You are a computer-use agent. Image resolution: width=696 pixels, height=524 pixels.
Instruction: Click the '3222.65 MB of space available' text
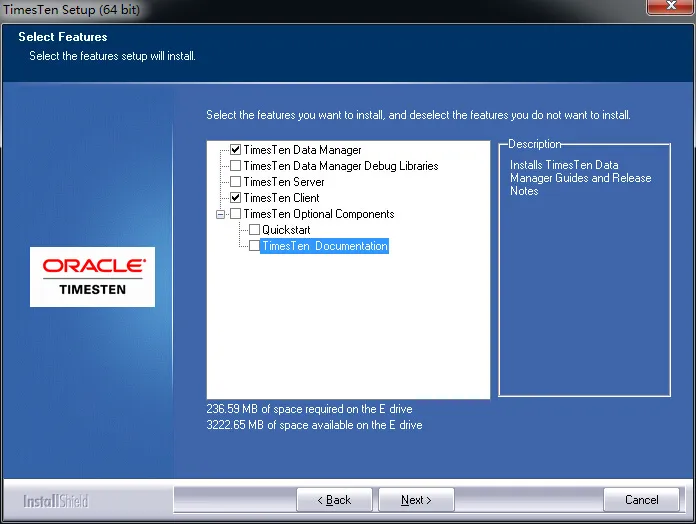click(314, 425)
